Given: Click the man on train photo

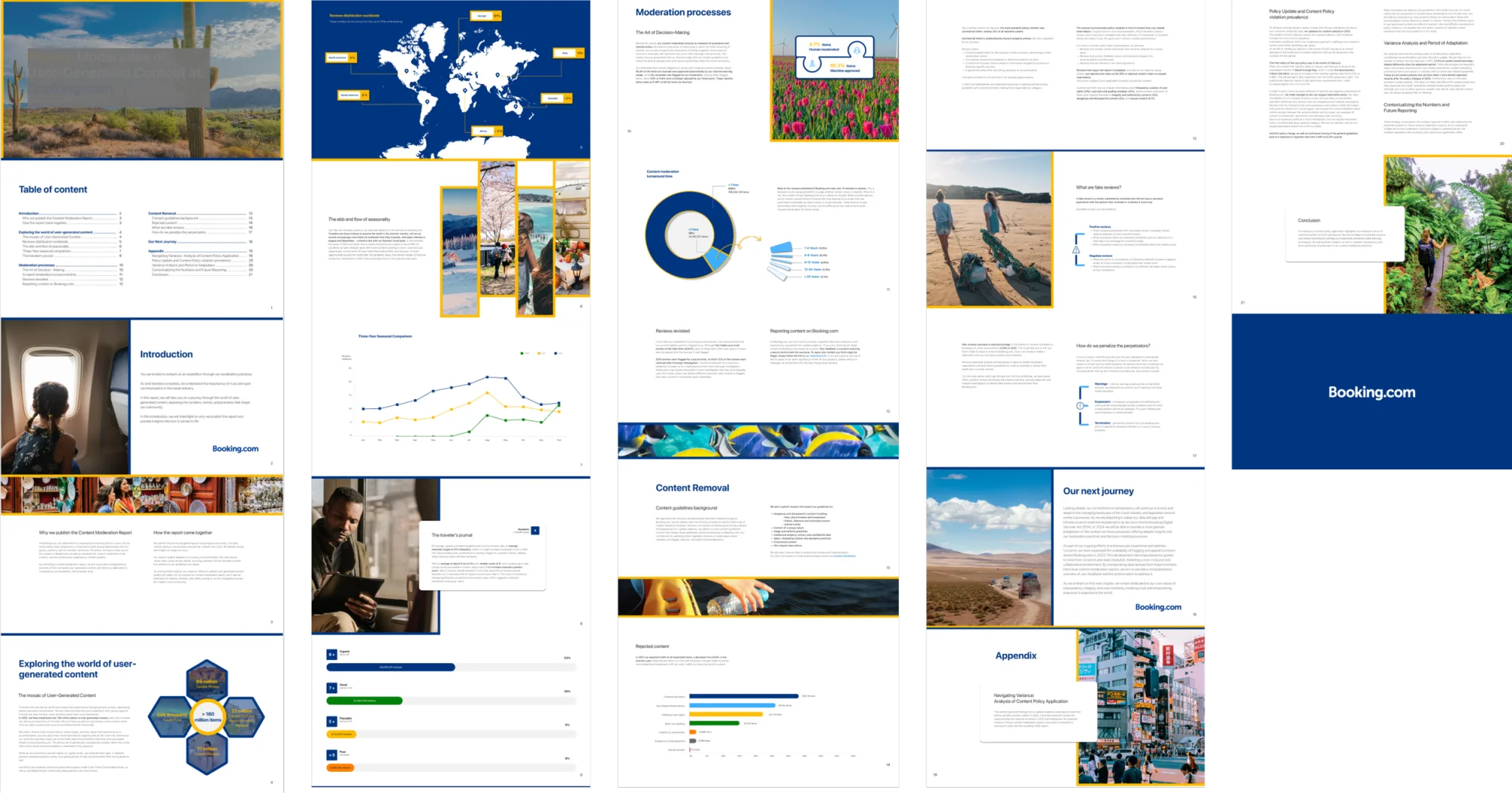Looking at the screenshot, I should tap(375, 556).
